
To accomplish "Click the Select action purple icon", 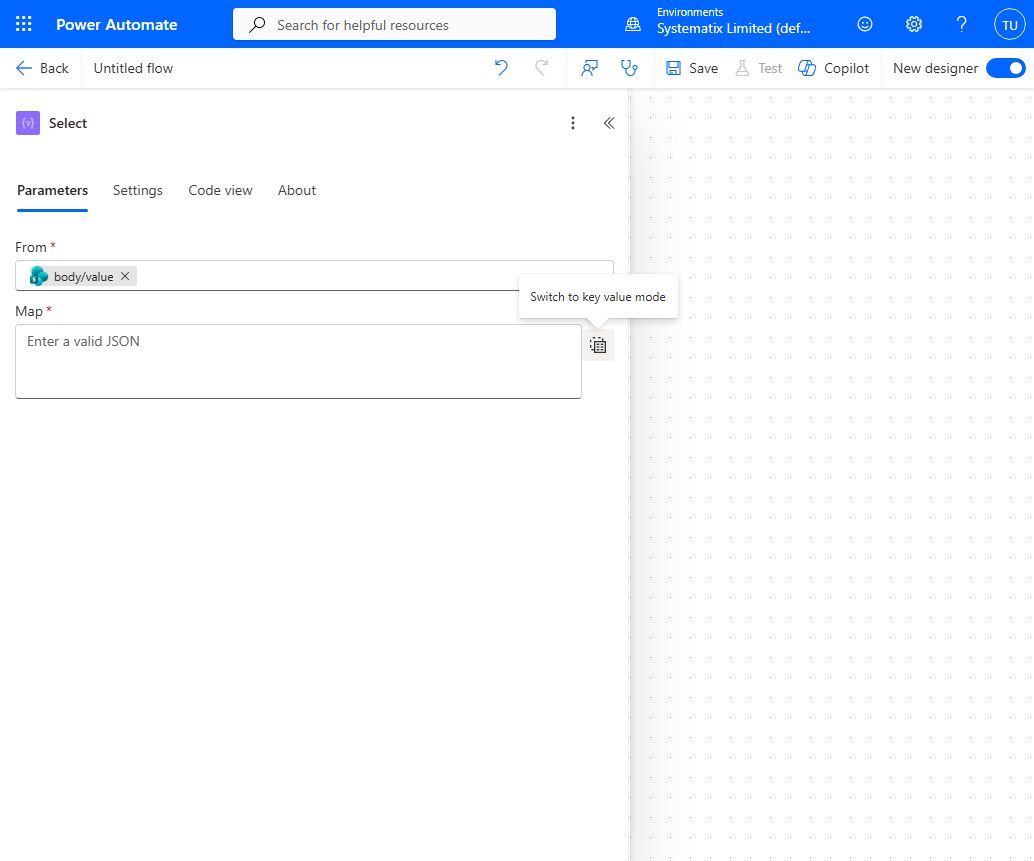I will (x=28, y=123).
